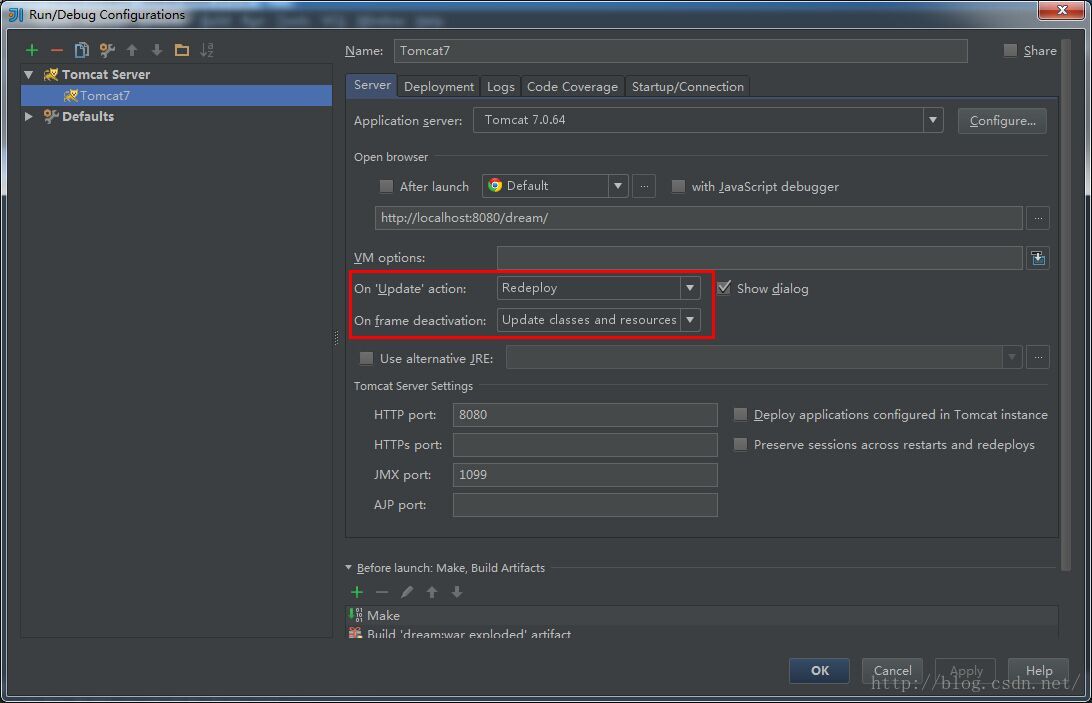This screenshot has height=703, width=1092.
Task: Switch to the Server tab
Action: 372,85
